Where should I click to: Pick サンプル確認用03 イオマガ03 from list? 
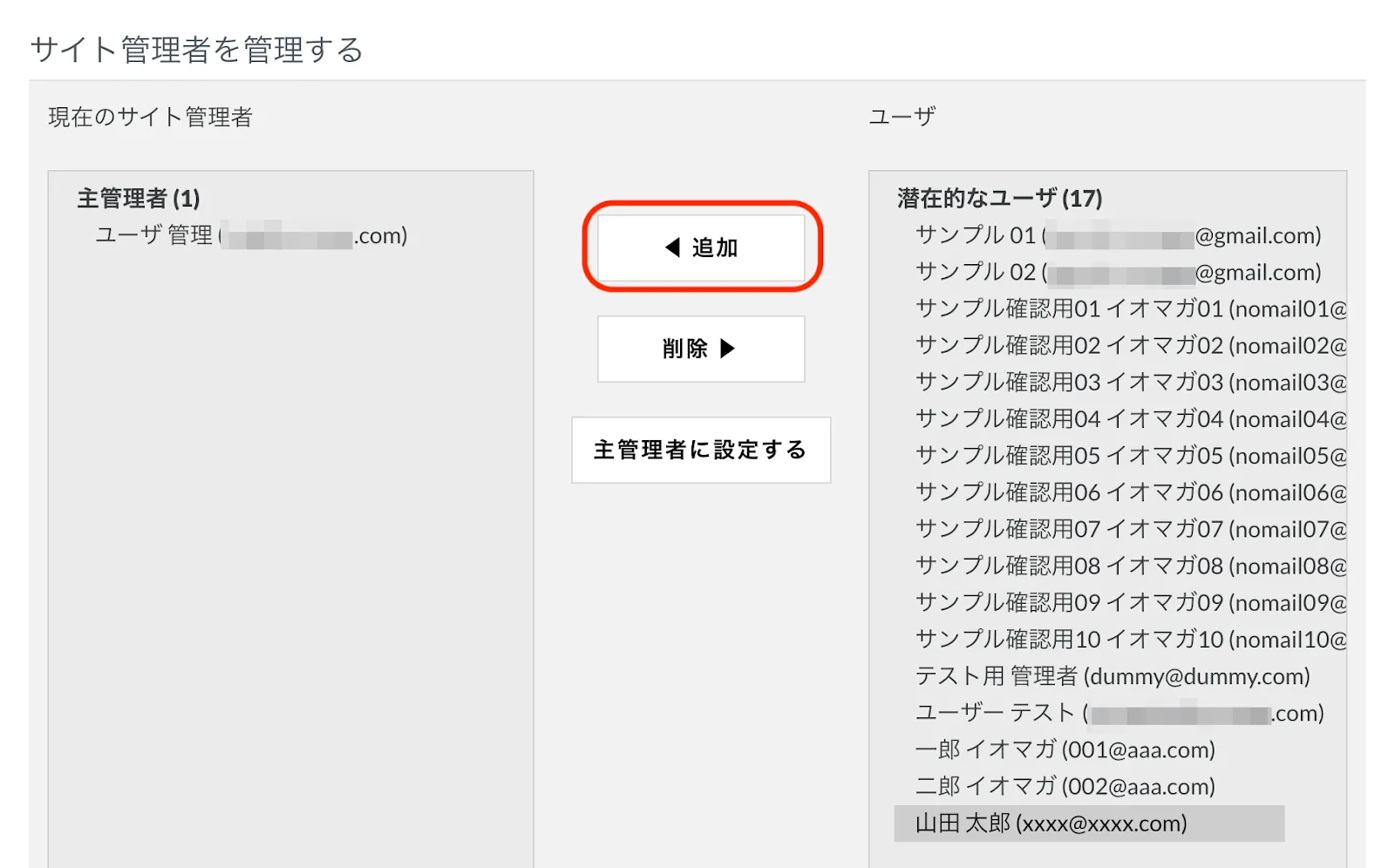coord(1130,382)
